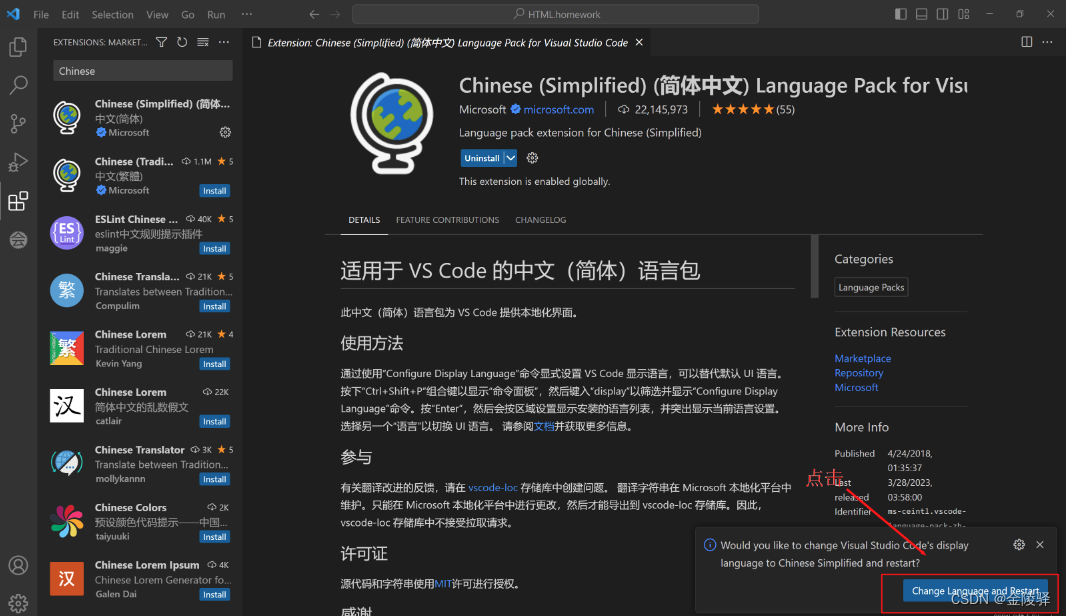Open the Selection menu
The height and width of the screenshot is (616, 1067).
coord(112,14)
